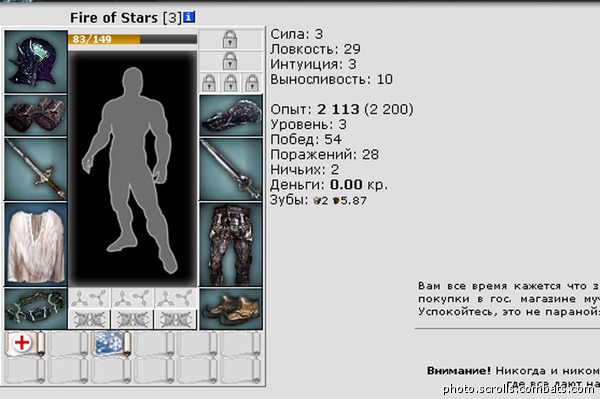Screen dimensions: 600x399
Task: Click the second wide locked slot
Action: tap(231, 61)
